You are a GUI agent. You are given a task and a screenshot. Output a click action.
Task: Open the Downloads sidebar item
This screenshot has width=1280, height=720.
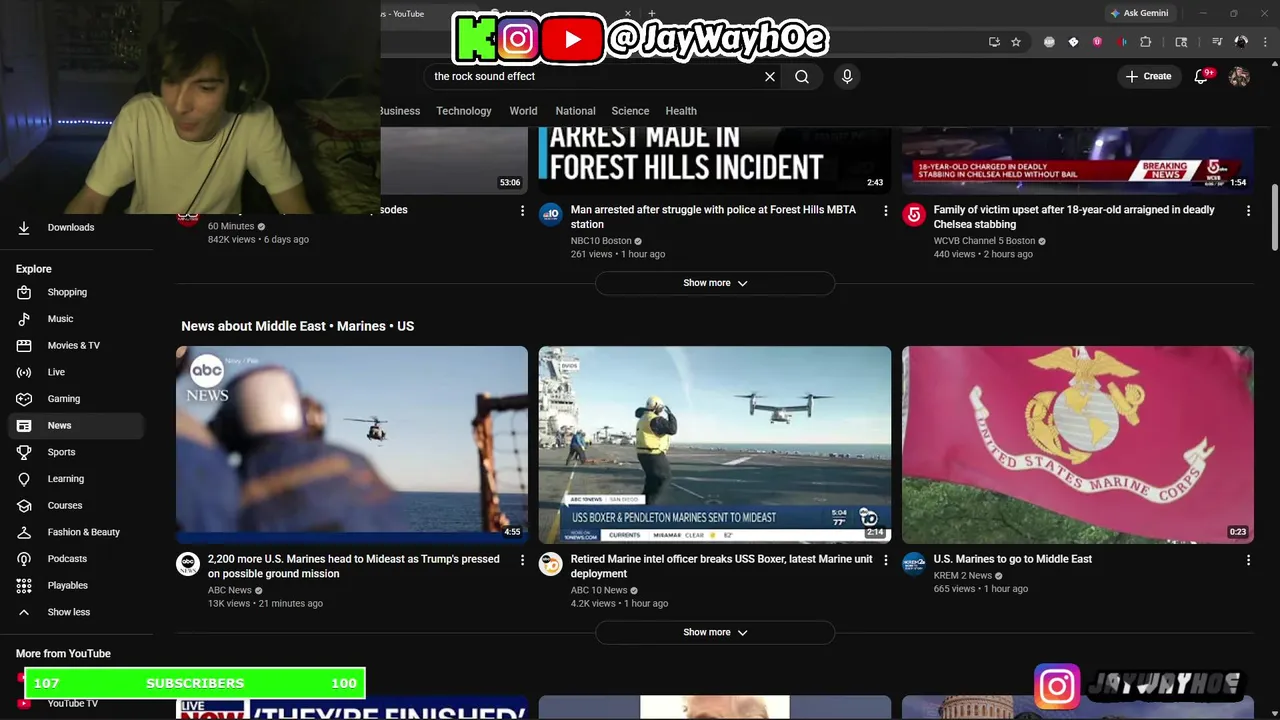point(76,227)
